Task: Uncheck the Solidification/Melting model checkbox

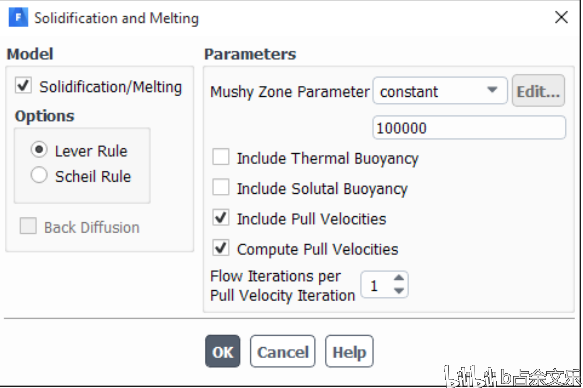Action: tap(23, 85)
